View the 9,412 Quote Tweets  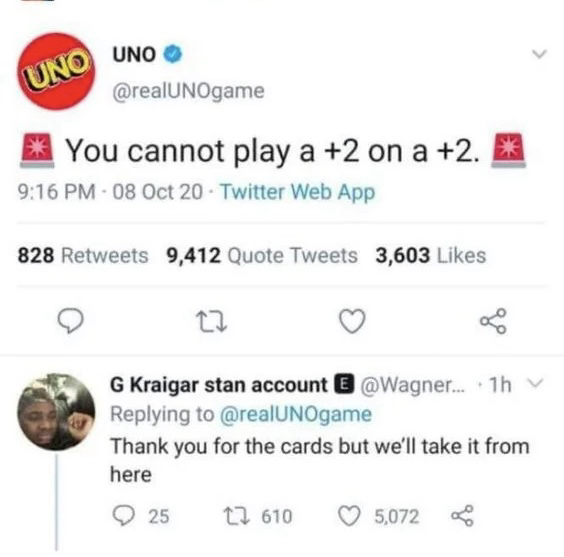tap(262, 256)
